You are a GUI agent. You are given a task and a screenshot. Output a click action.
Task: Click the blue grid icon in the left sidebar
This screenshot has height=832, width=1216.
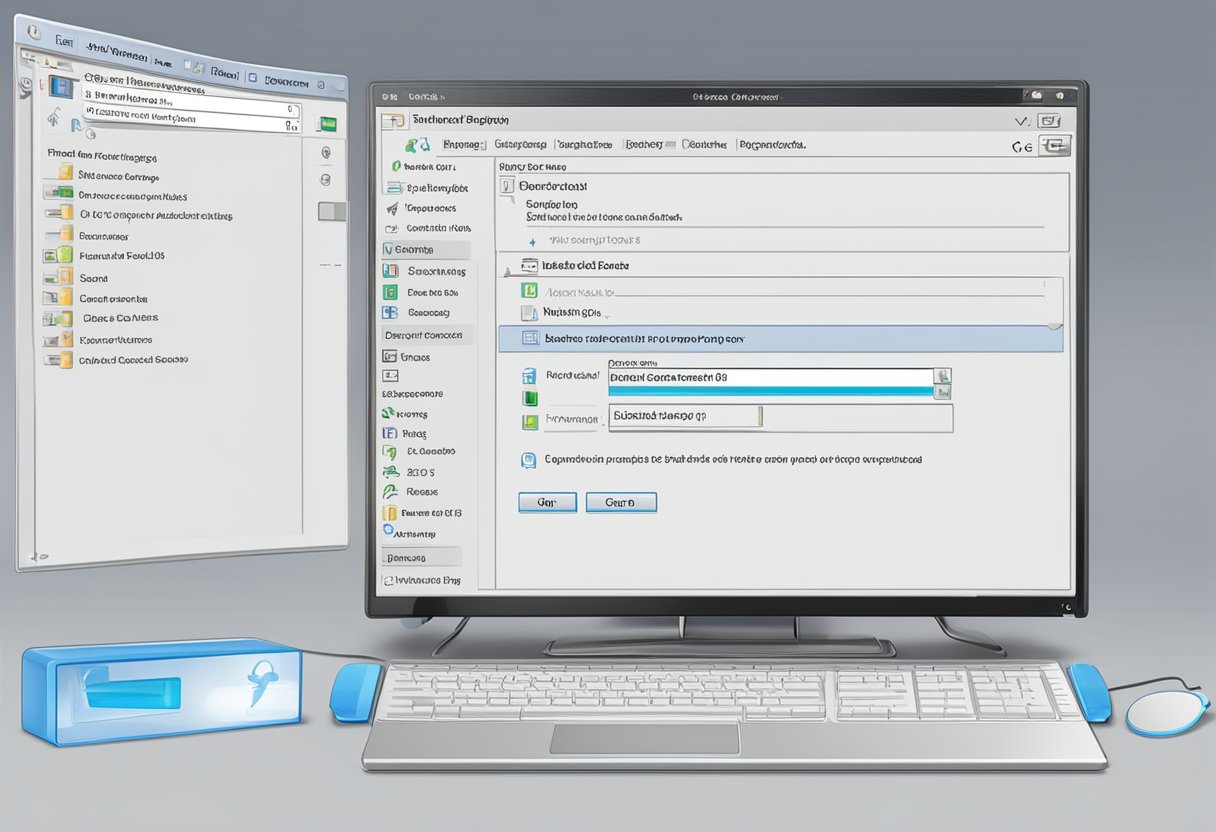pos(391,312)
